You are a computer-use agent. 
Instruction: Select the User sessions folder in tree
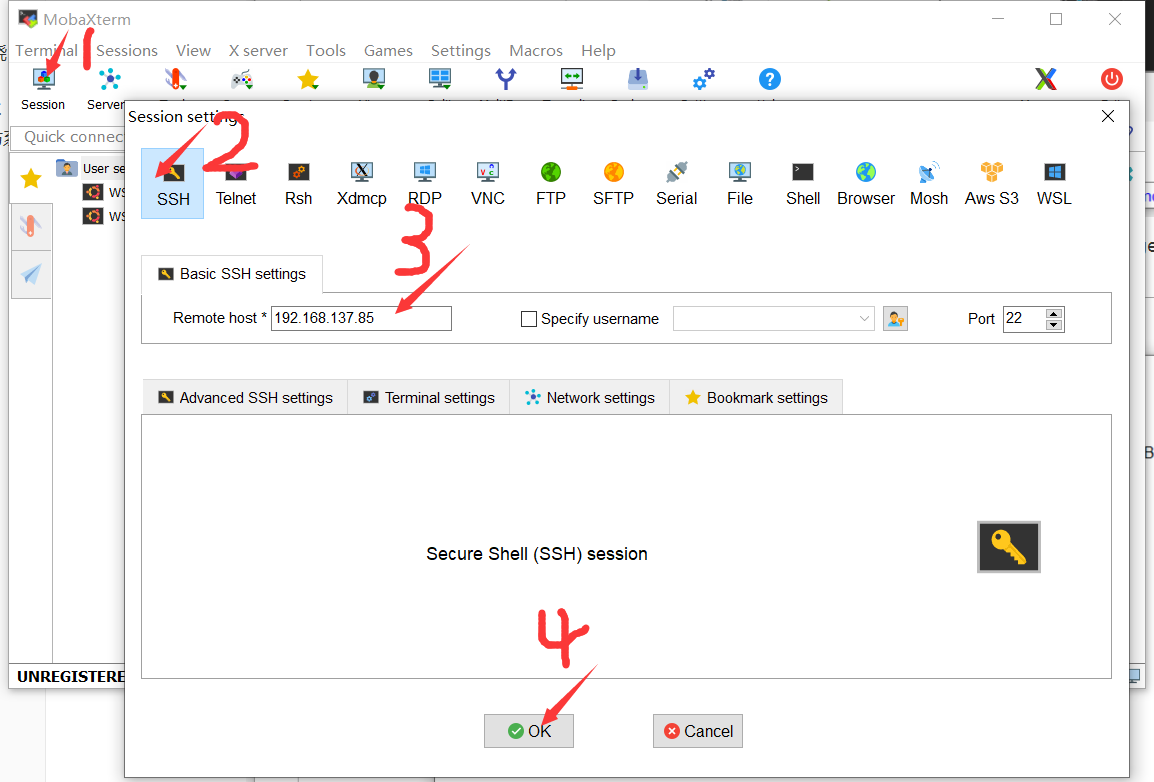click(x=91, y=168)
